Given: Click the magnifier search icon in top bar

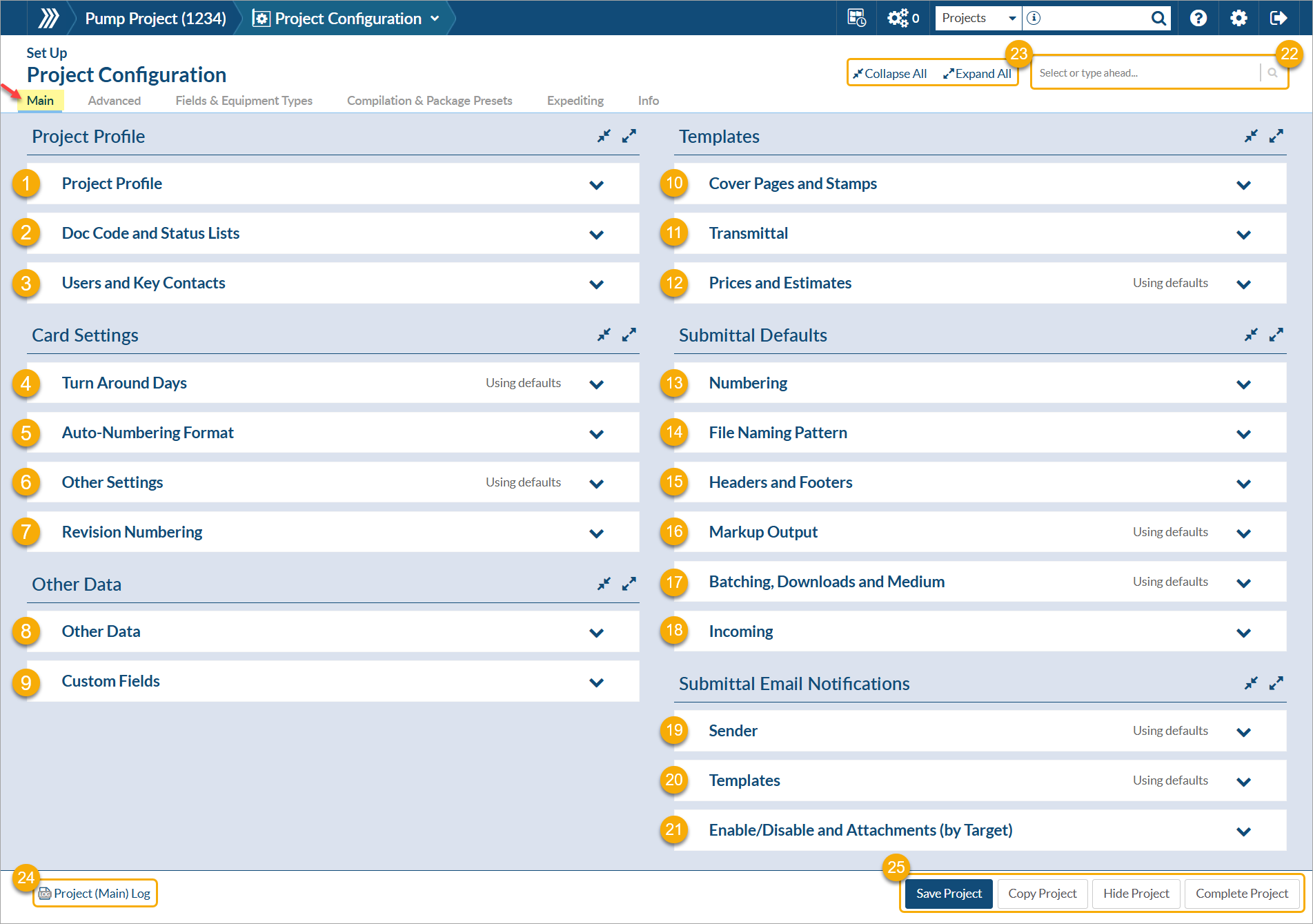Looking at the screenshot, I should click(x=1158, y=18).
